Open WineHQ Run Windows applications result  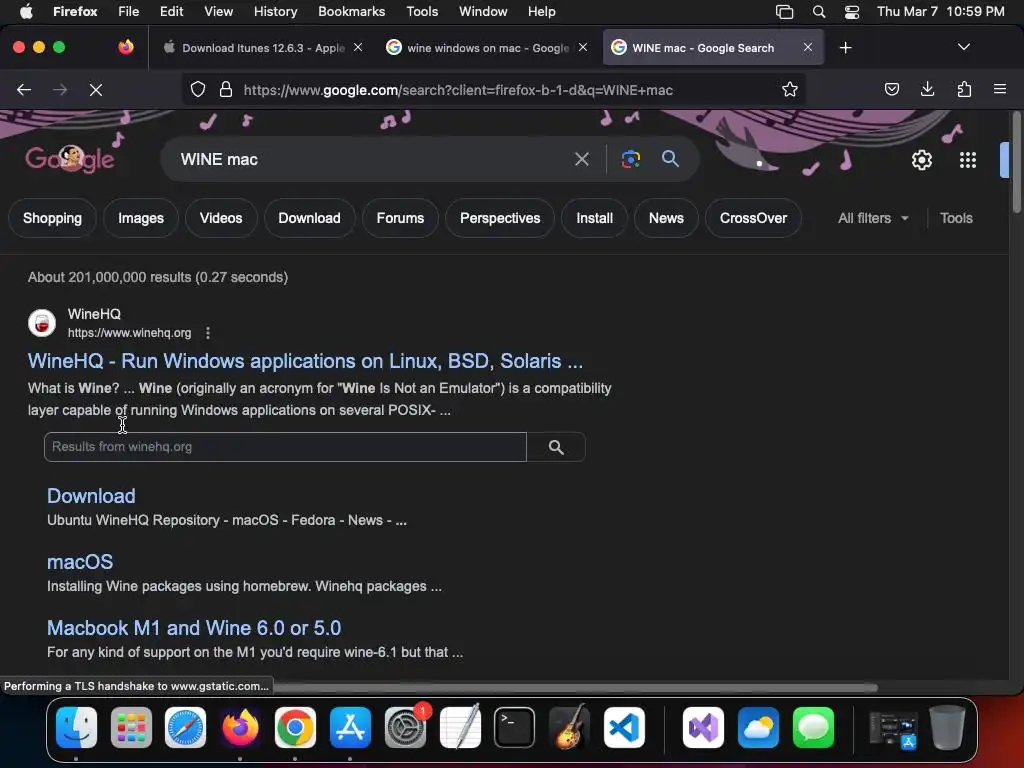(305, 361)
